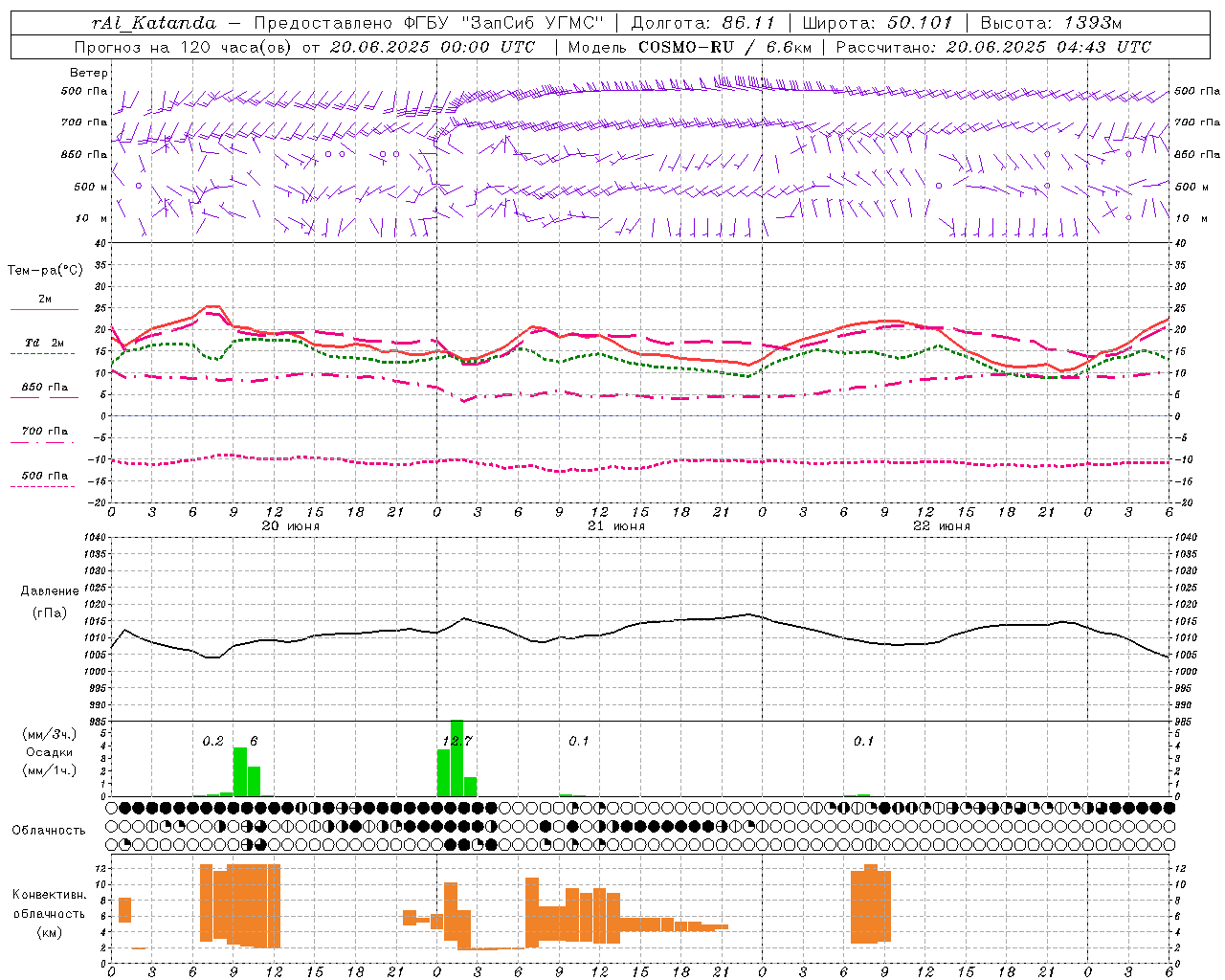Viewport: 1225px width, 980px height.
Task: Click the (гПа) unit label under Давление
Action: point(50,613)
